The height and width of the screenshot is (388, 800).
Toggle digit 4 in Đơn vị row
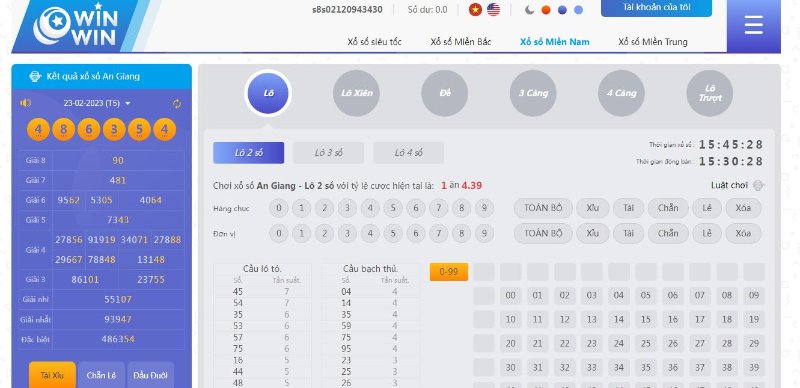(370, 233)
